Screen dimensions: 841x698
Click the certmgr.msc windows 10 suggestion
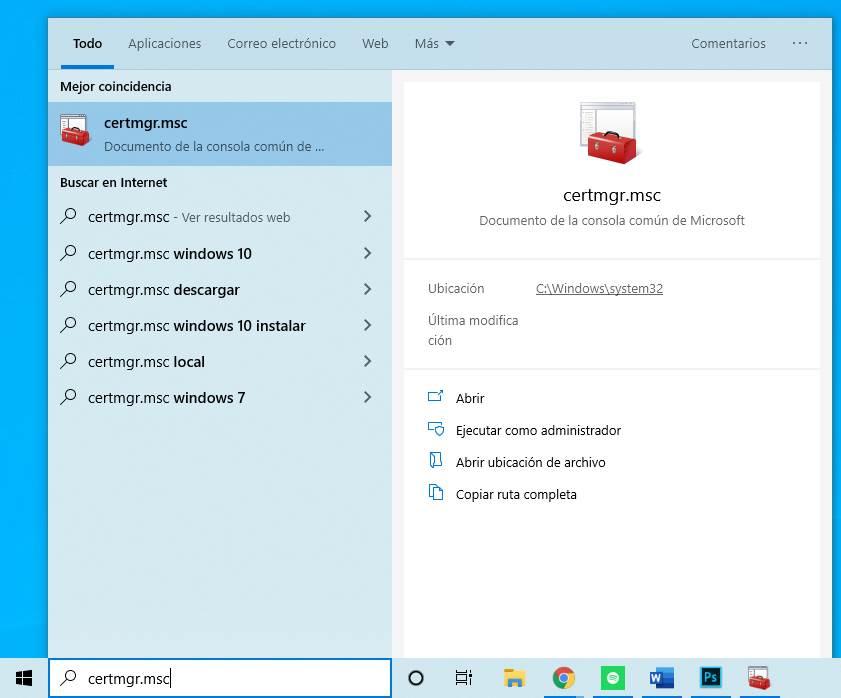(x=220, y=253)
